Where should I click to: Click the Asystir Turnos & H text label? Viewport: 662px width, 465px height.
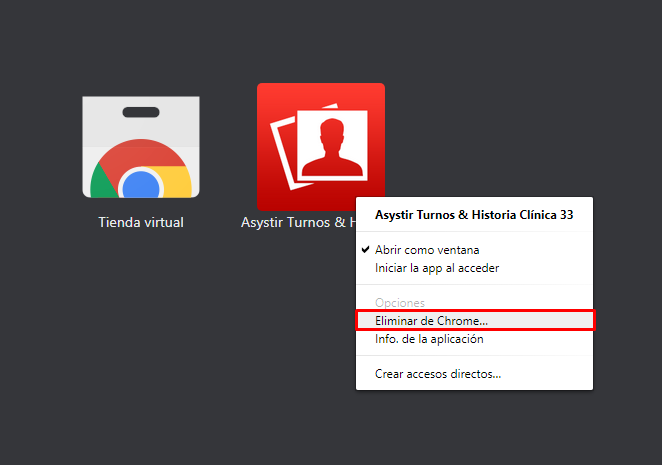pos(298,222)
